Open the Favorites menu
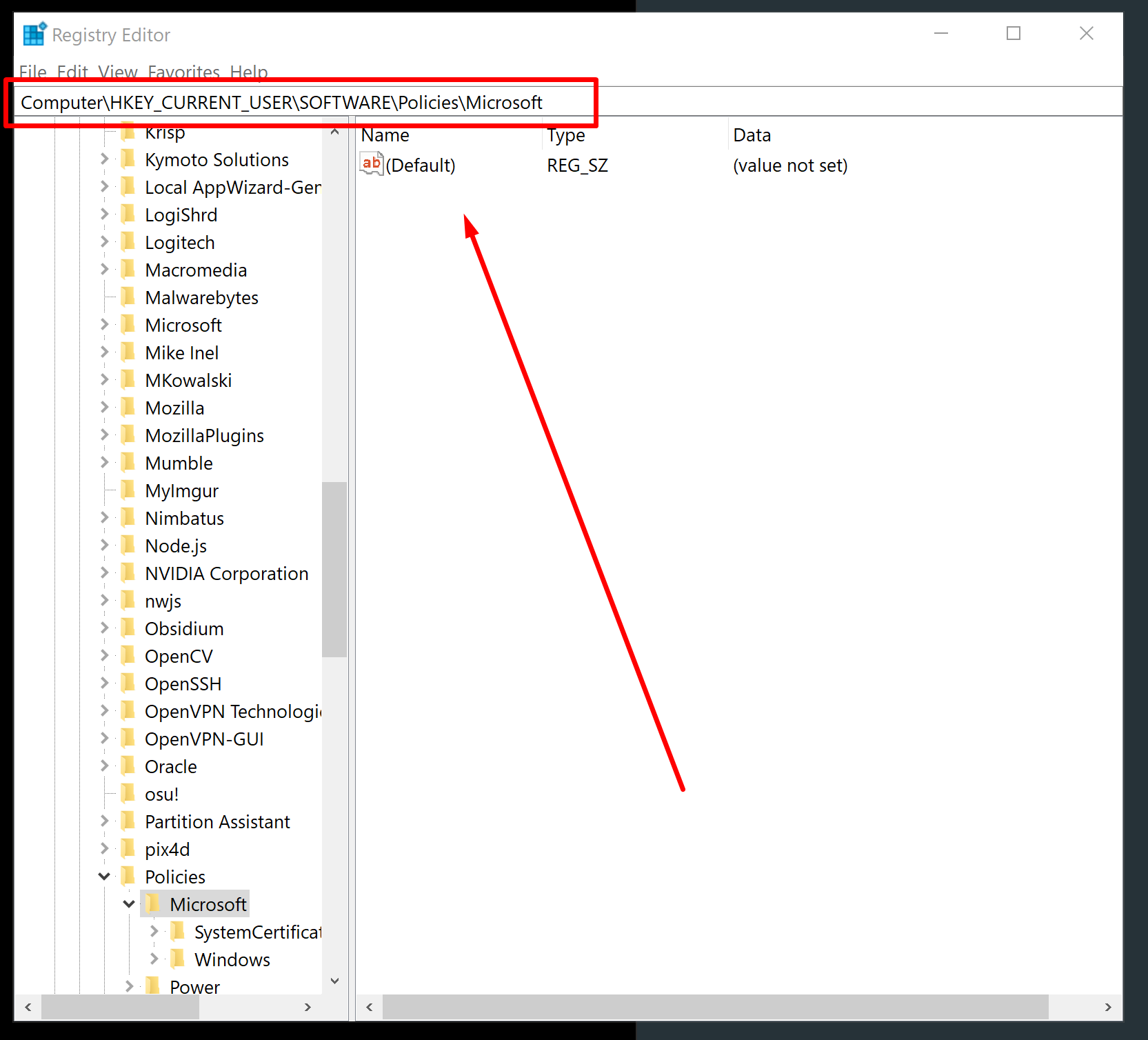The image size is (1148, 1040). 184,72
